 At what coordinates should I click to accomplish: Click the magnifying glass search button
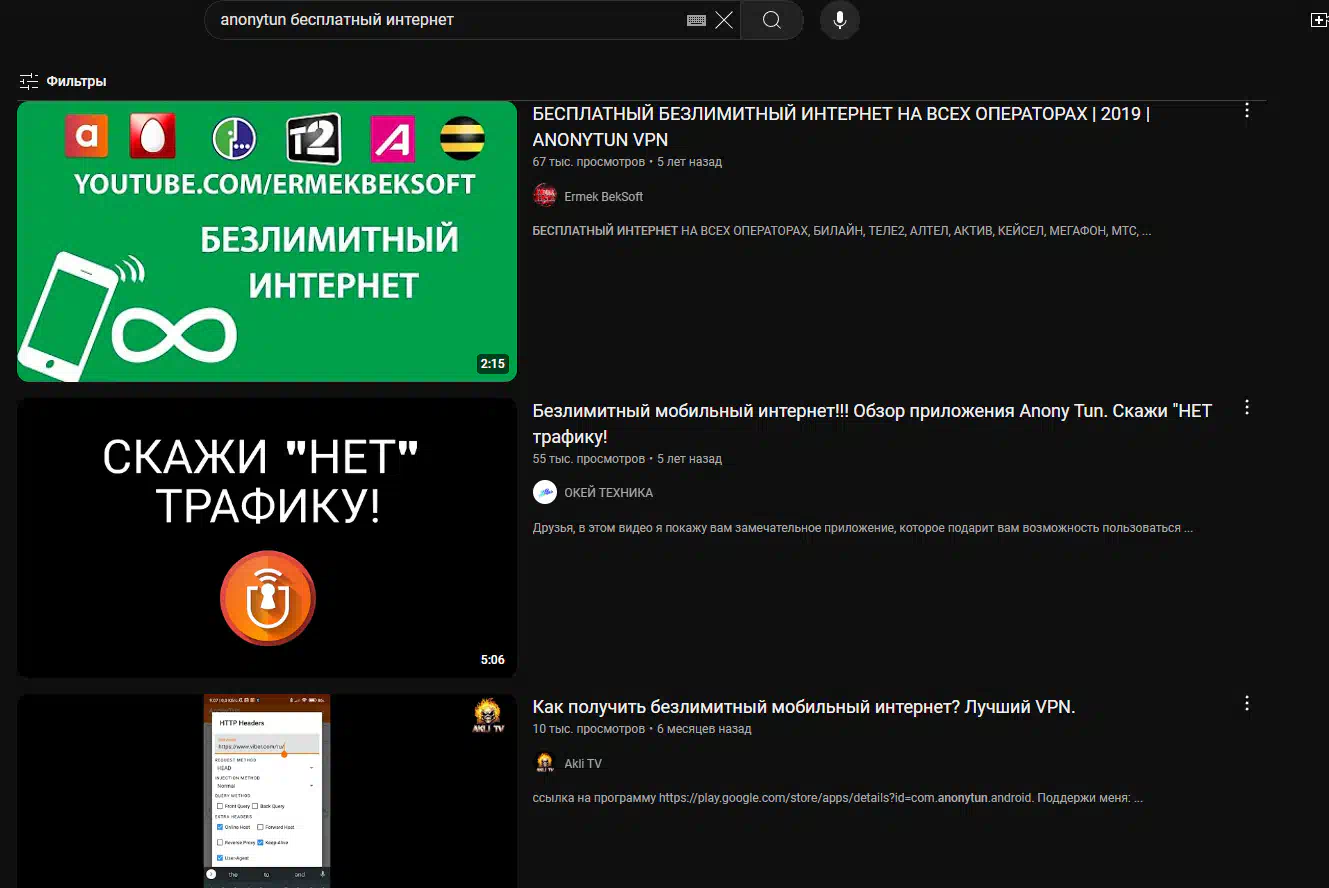pos(772,20)
